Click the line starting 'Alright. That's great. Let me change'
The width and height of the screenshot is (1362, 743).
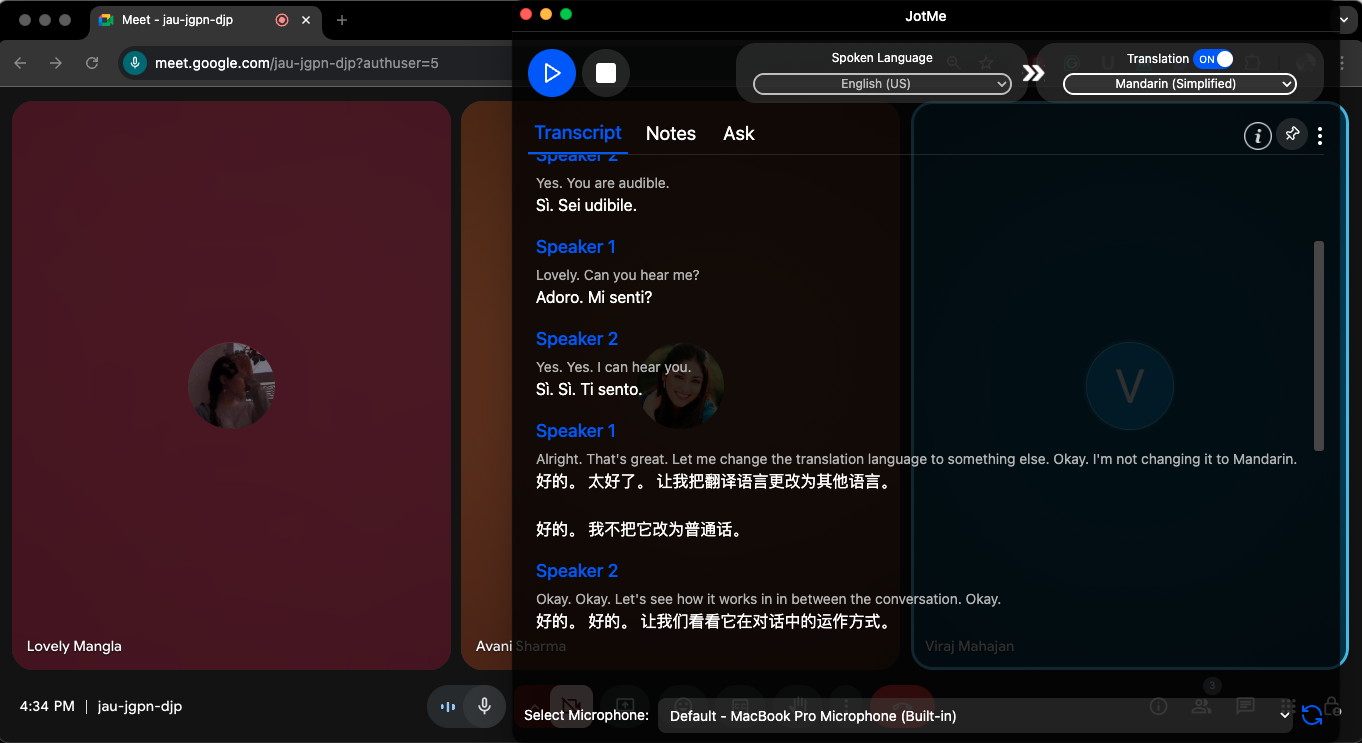(916, 459)
